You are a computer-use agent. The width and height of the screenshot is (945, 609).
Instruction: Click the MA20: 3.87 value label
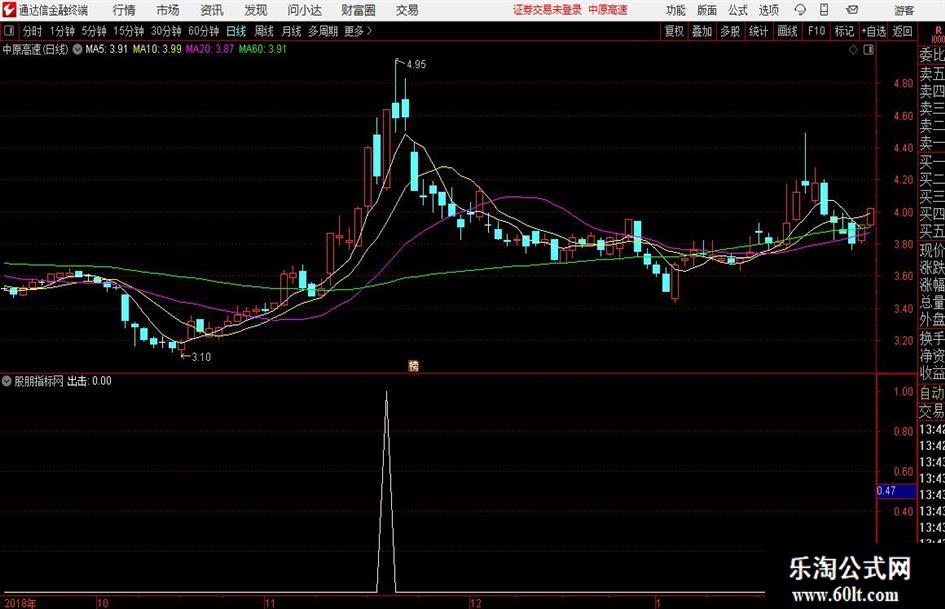coord(210,49)
